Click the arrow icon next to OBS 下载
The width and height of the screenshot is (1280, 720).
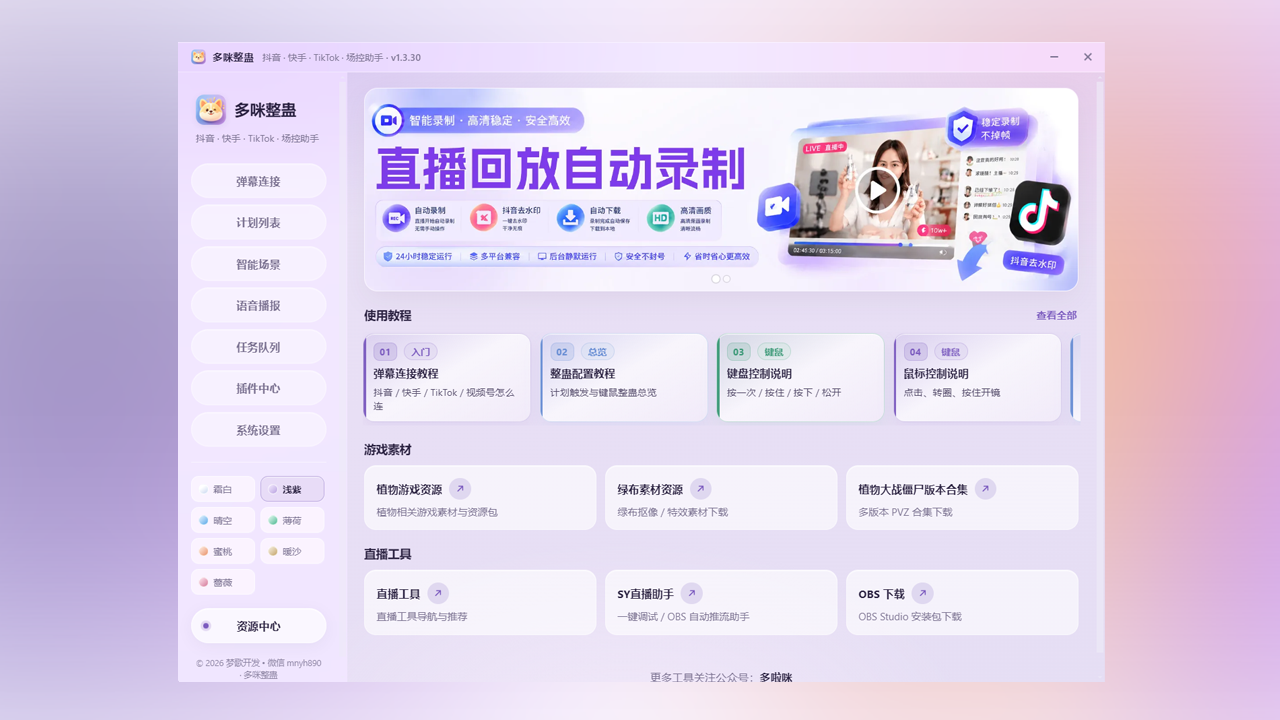click(922, 594)
